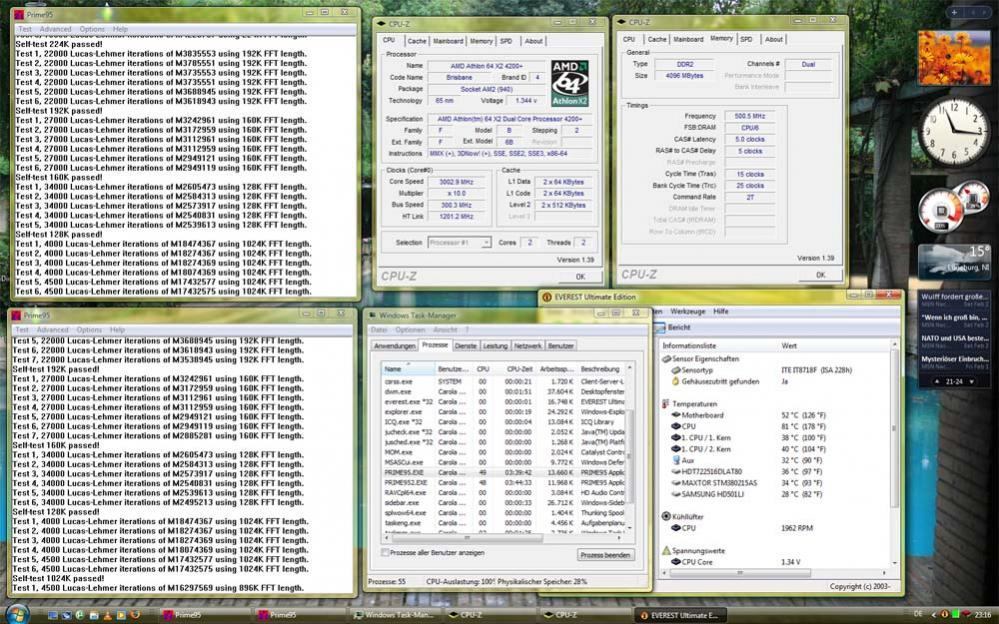Click the 1962 RPM fan speed value
This screenshot has height=624, width=999.
click(x=797, y=528)
